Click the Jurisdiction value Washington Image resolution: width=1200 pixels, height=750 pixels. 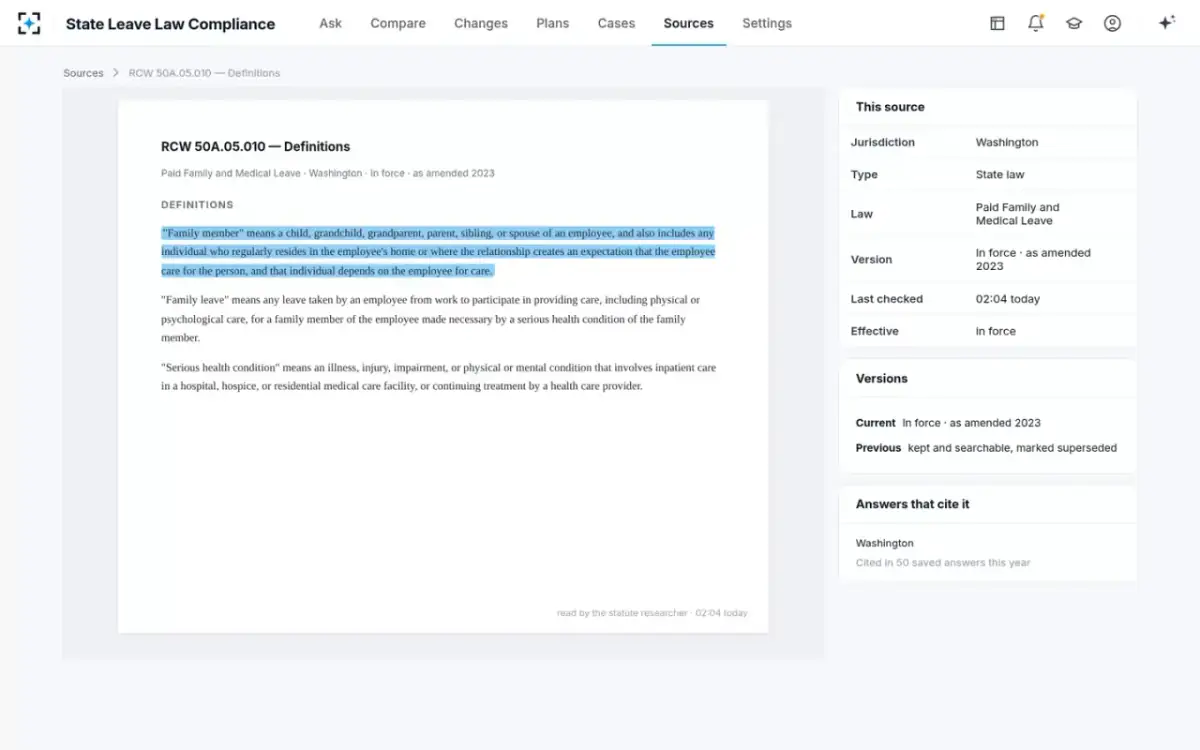coord(1007,142)
